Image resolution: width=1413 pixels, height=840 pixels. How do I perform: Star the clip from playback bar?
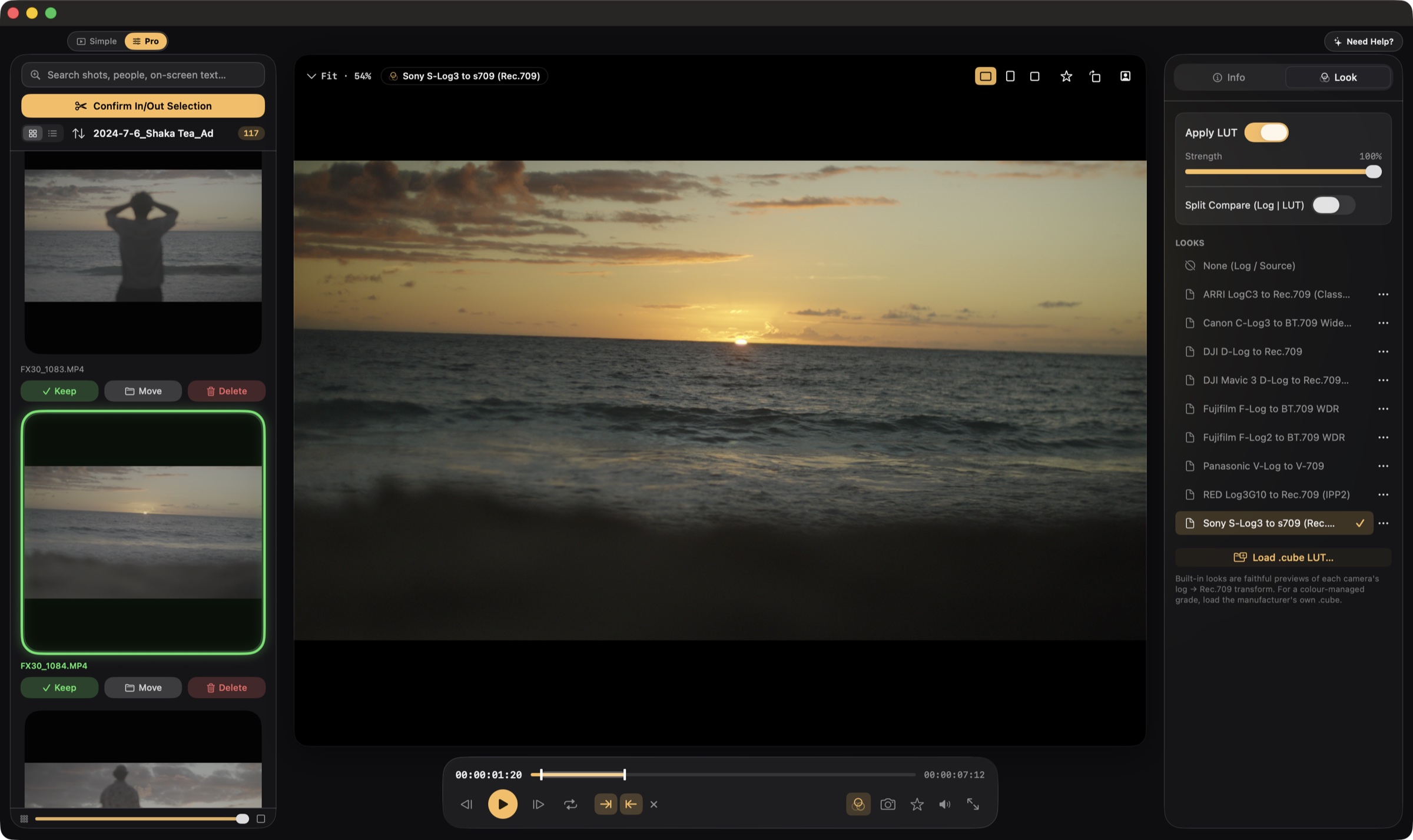click(x=917, y=804)
